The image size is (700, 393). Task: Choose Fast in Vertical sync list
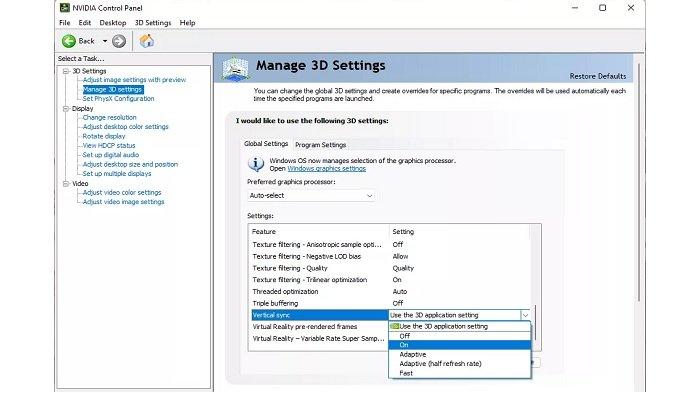point(459,373)
